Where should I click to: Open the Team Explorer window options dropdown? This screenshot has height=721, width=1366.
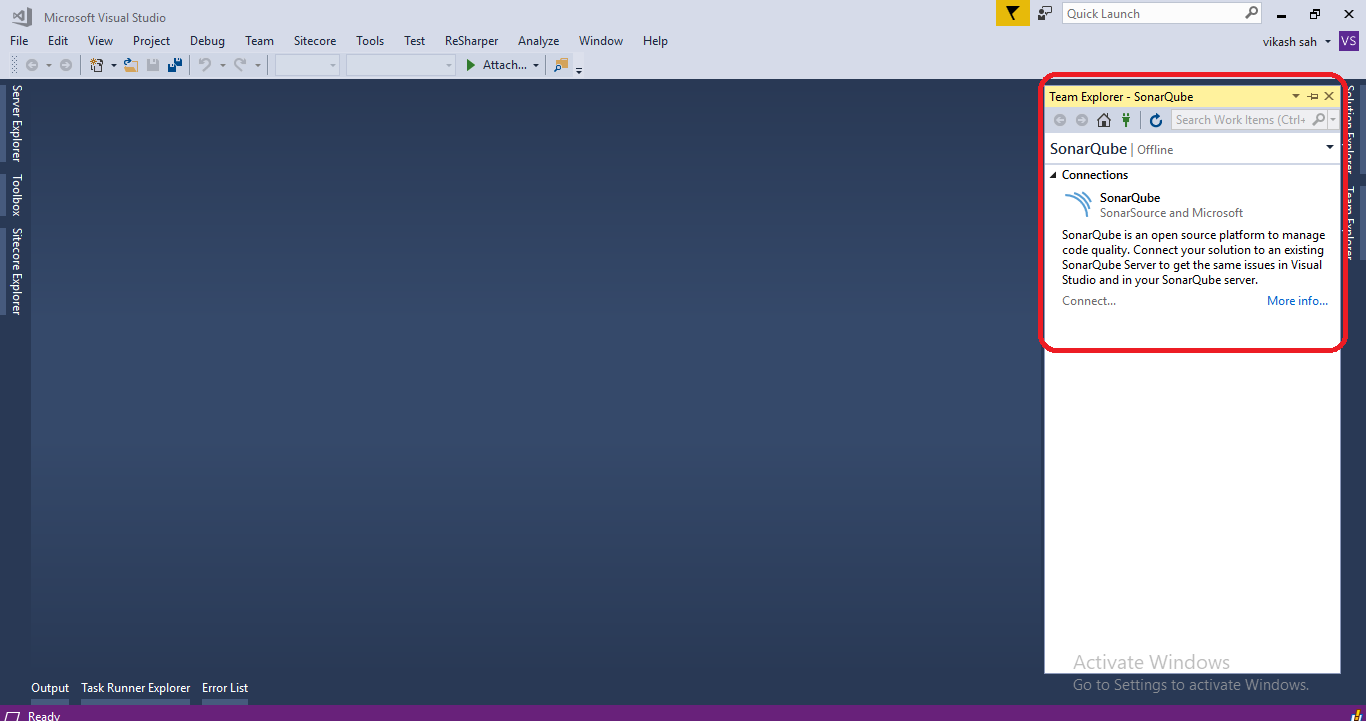point(1297,96)
